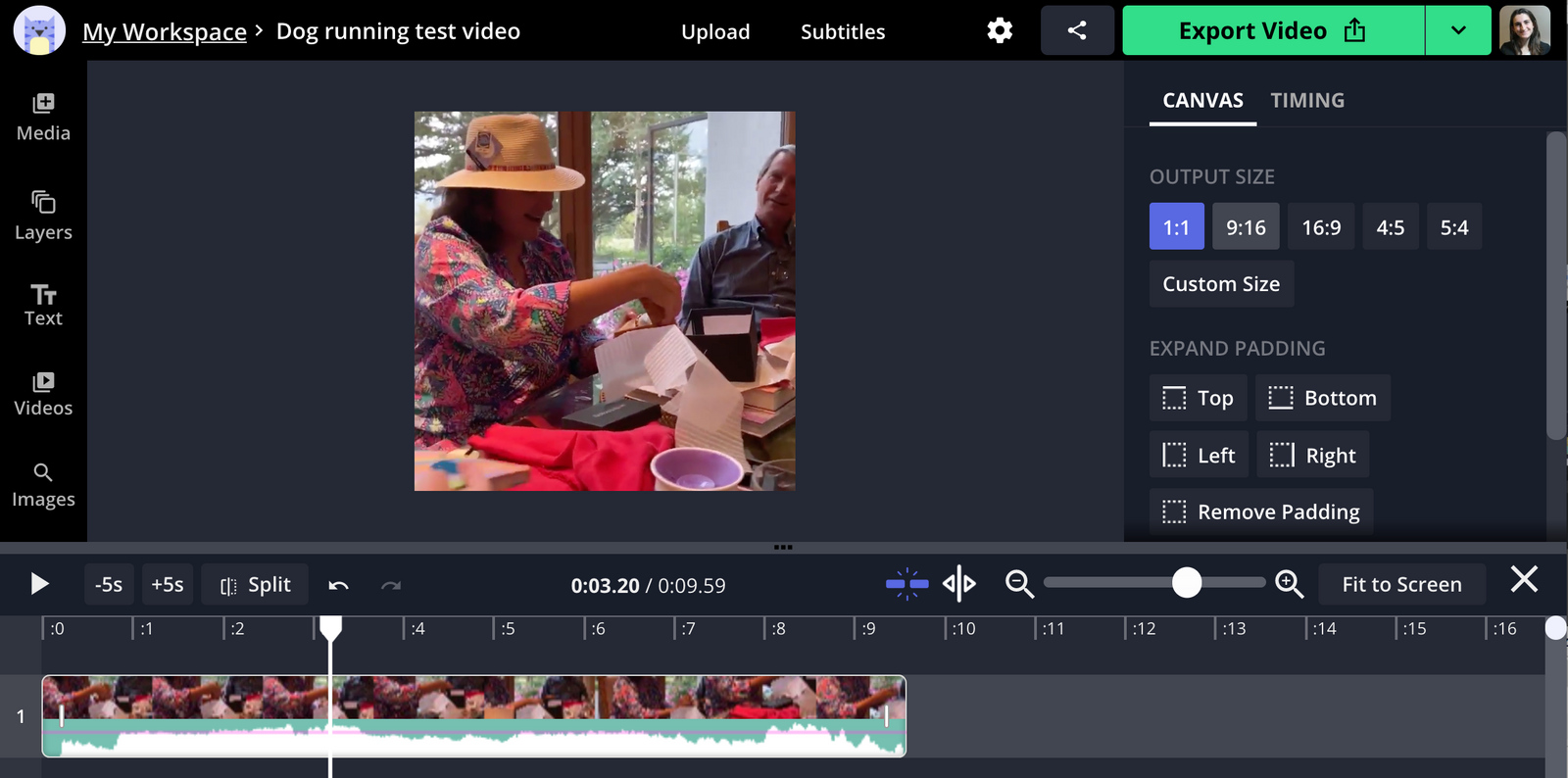This screenshot has height=778, width=1568.
Task: Open the Media panel
Action: click(43, 118)
